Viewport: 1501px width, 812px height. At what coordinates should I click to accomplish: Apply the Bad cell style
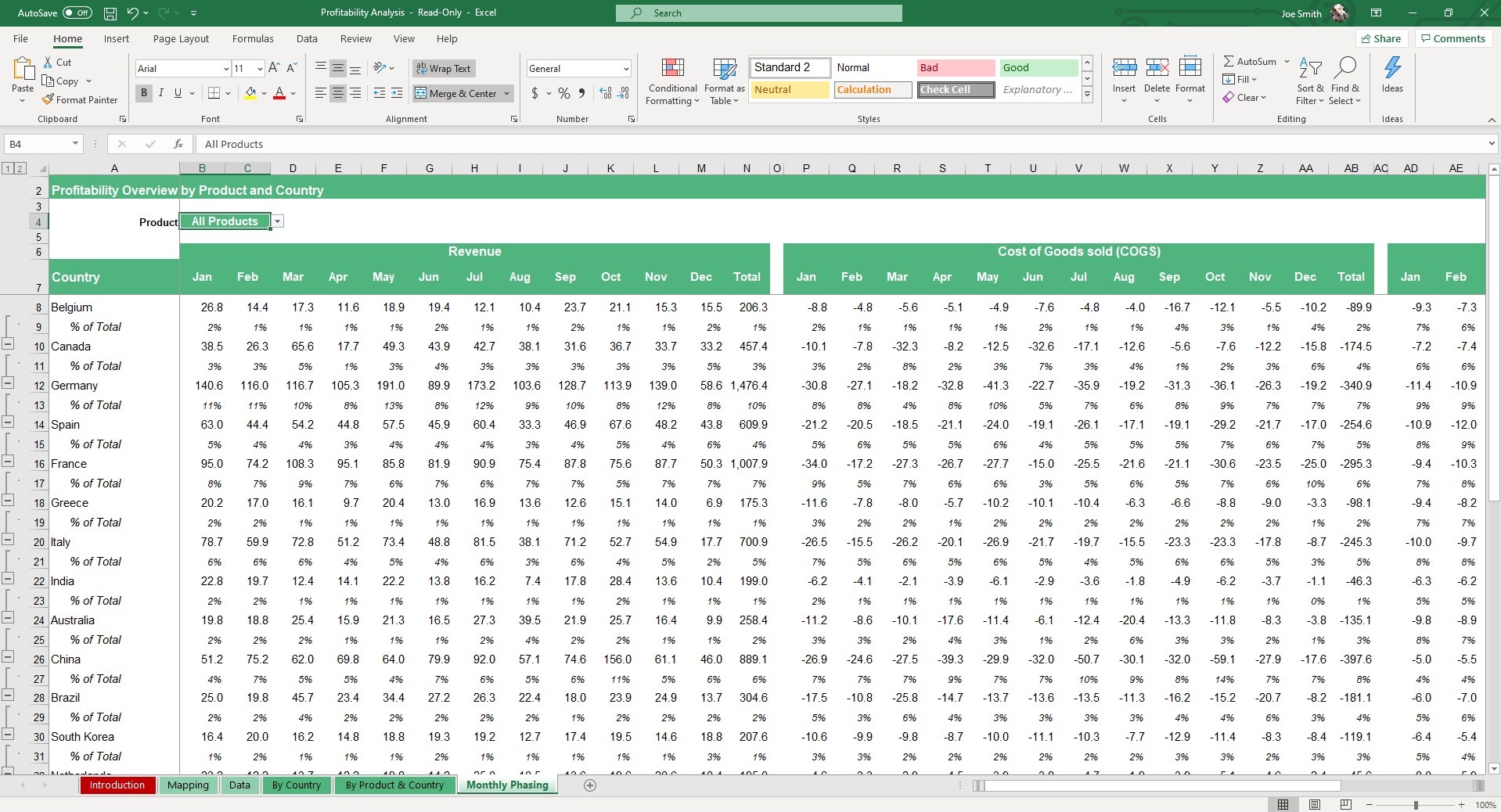(x=956, y=68)
